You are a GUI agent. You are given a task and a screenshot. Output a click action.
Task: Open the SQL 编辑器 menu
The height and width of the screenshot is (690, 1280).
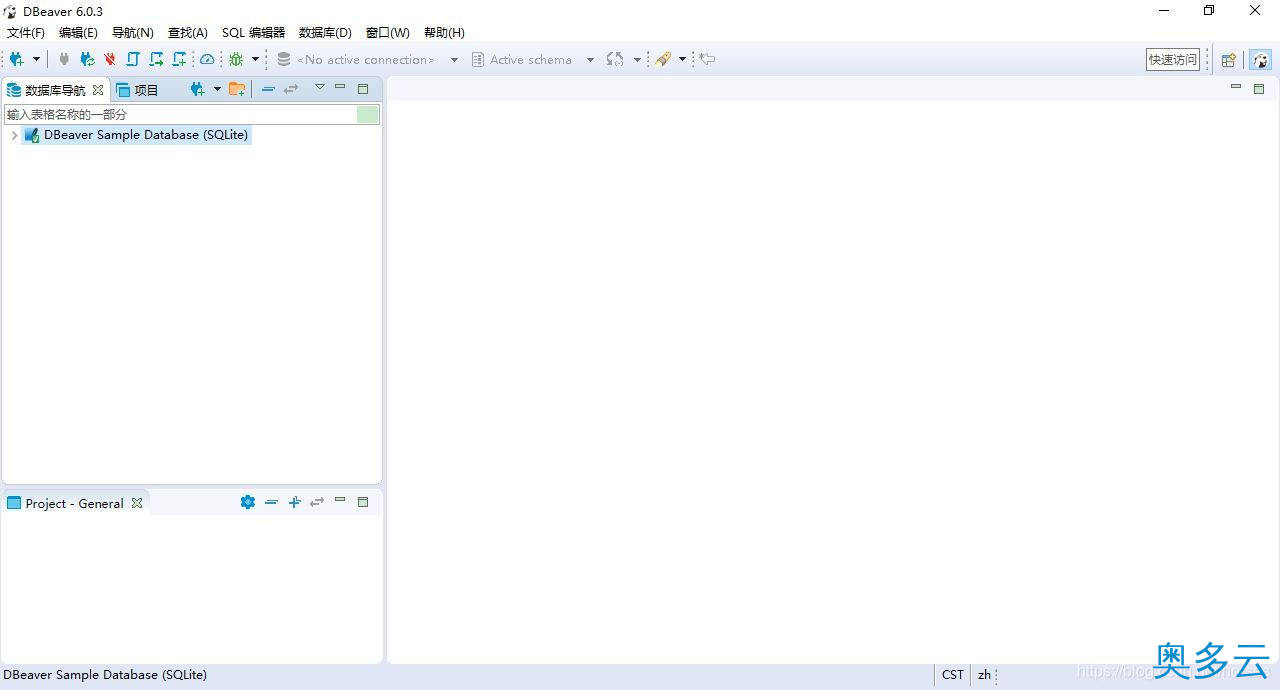(x=253, y=33)
